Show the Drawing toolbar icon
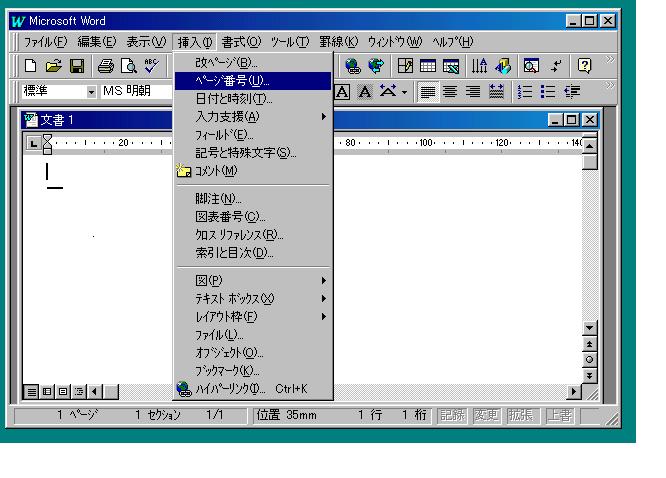 point(503,66)
